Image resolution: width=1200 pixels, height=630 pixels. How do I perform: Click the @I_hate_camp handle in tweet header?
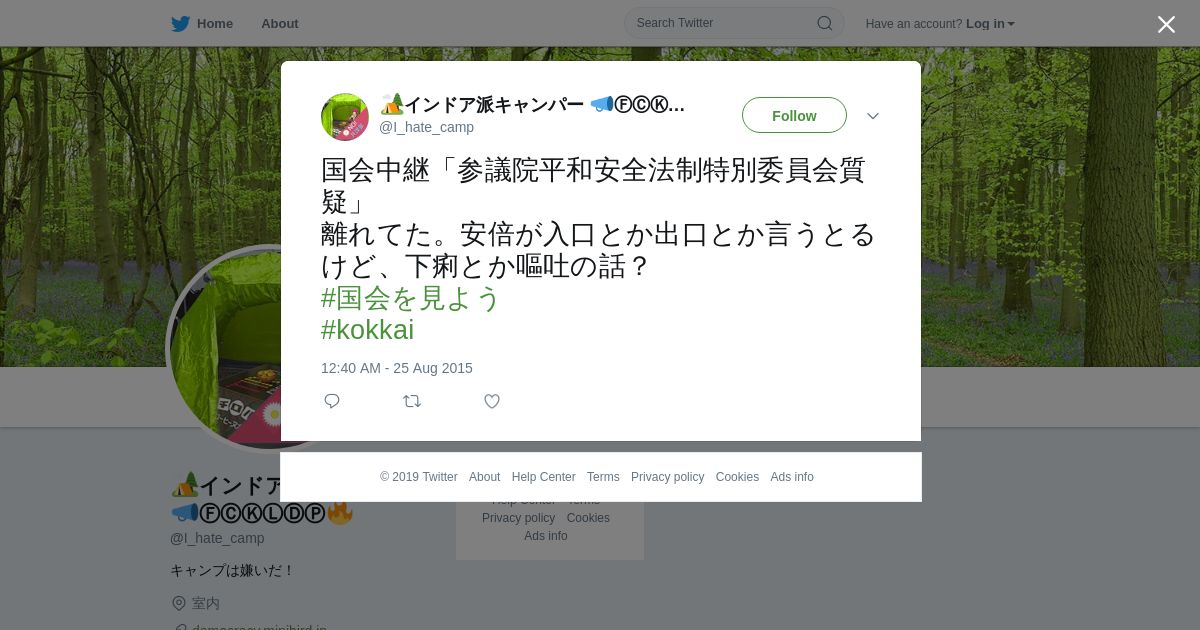point(426,127)
